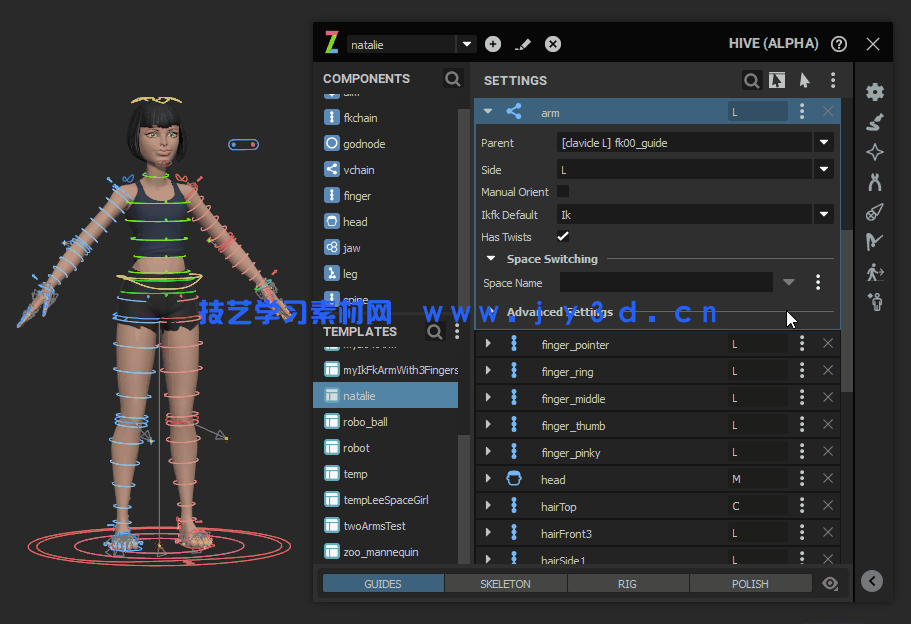This screenshot has height=624, width=911.
Task: Toggle the eye visibility icon at bottom
Action: click(830, 583)
